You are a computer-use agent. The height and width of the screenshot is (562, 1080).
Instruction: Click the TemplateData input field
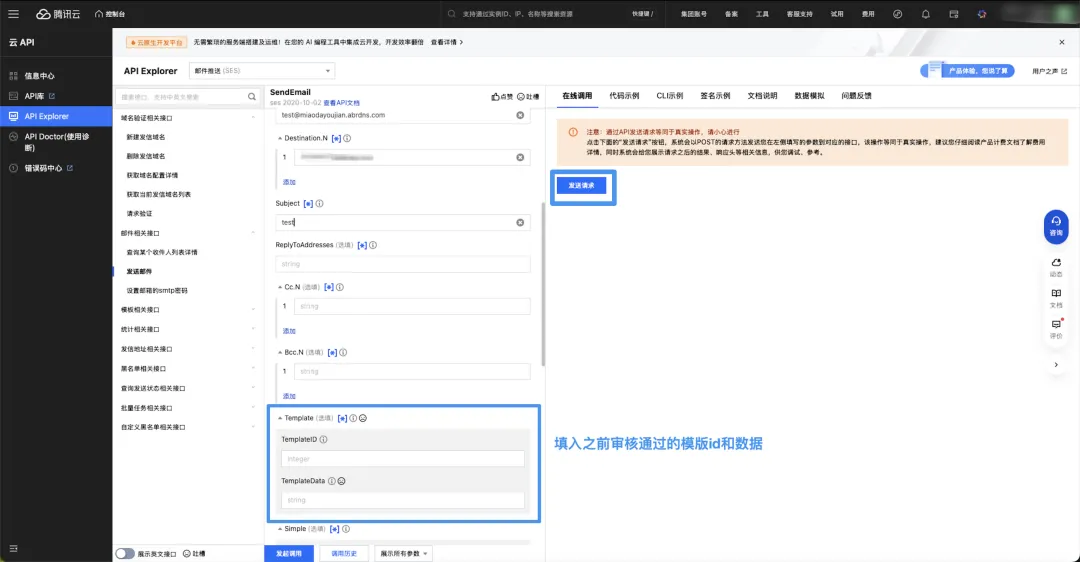(x=402, y=501)
